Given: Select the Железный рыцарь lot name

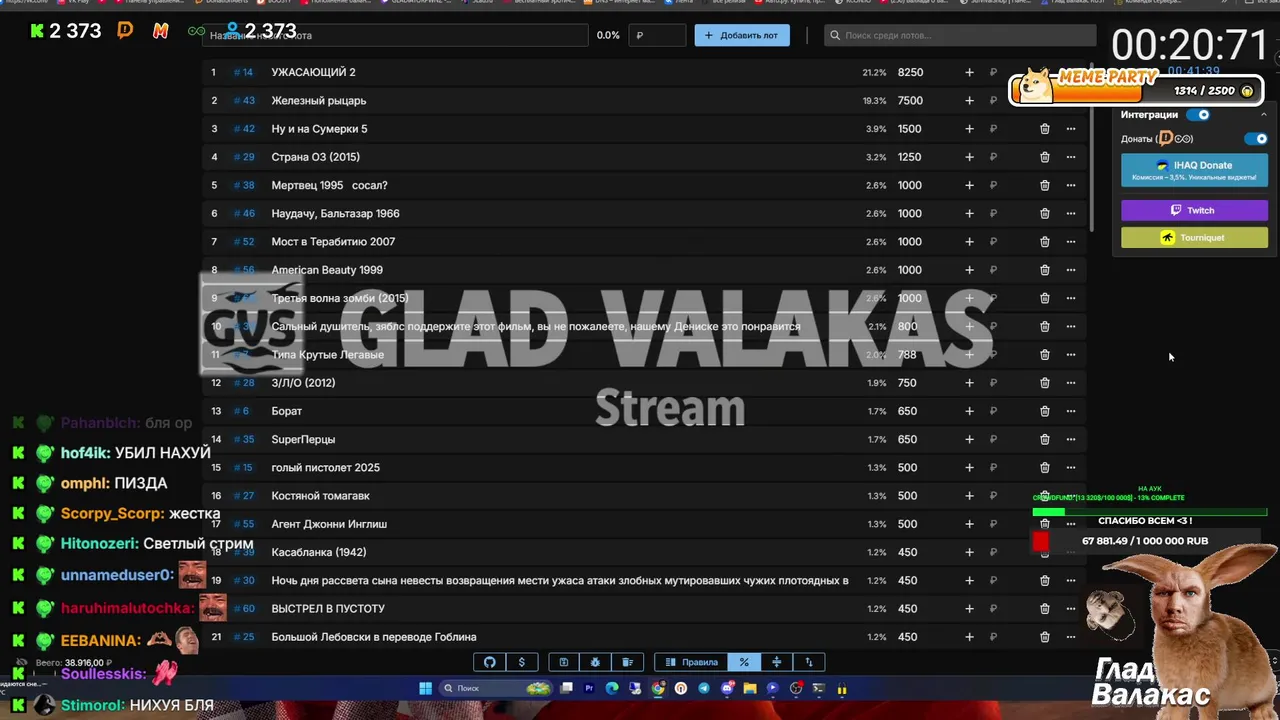Looking at the screenshot, I should (x=319, y=101).
